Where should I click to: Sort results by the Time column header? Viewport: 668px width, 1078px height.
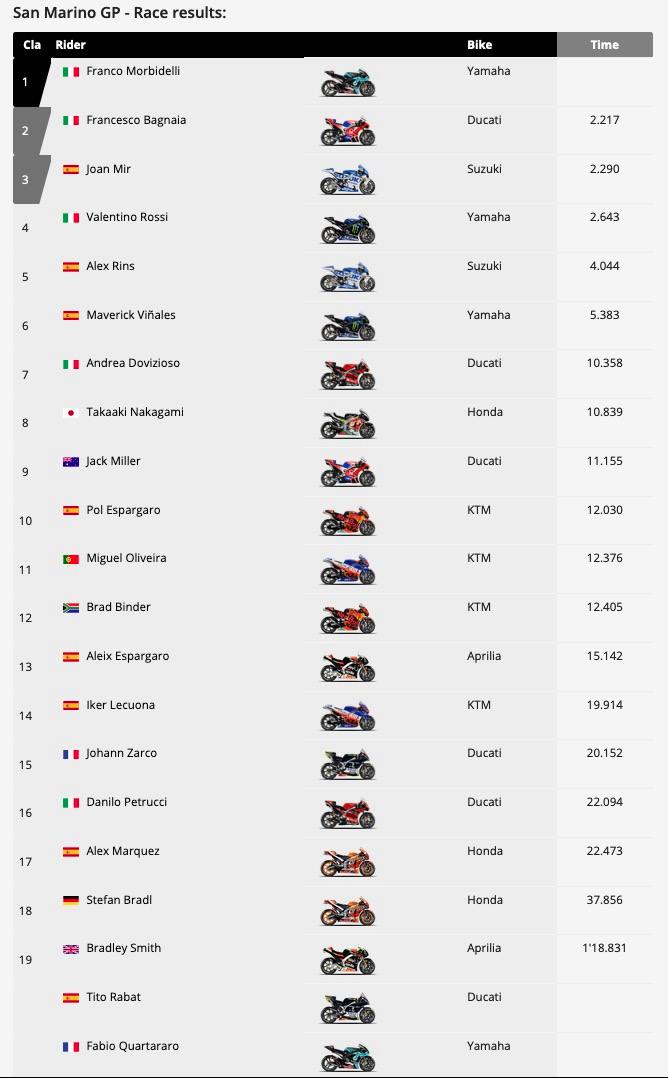[604, 45]
